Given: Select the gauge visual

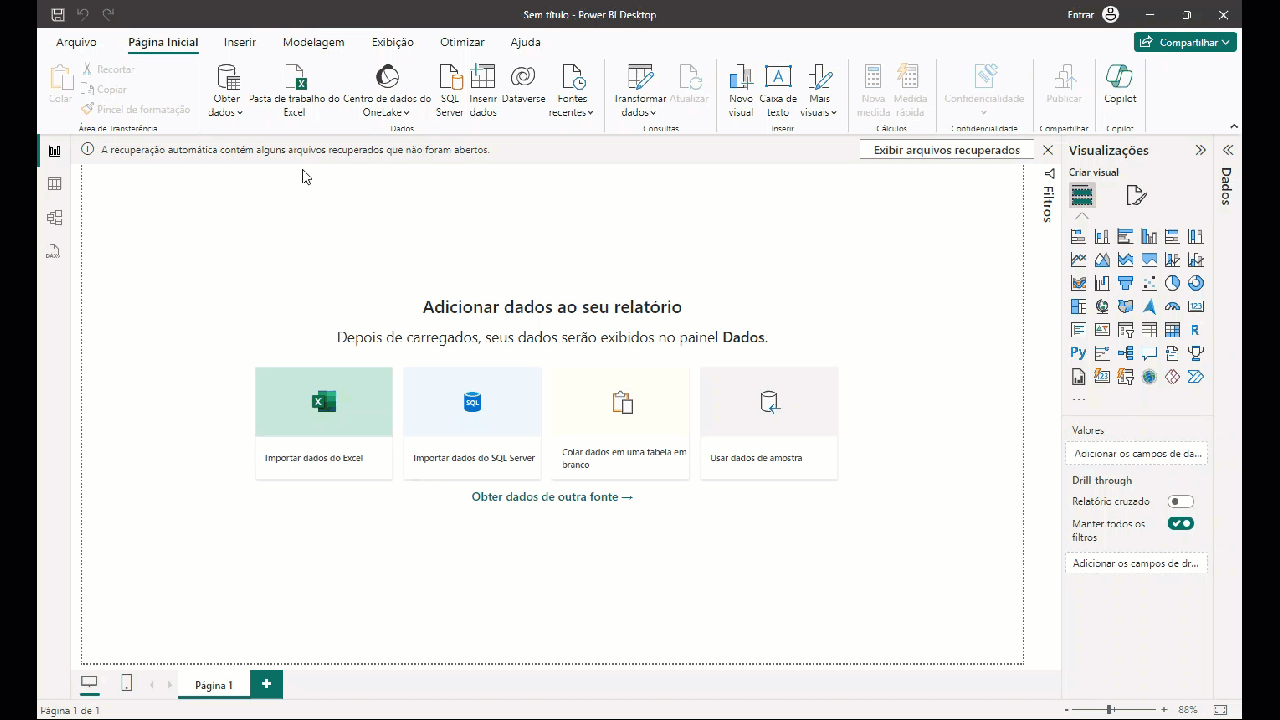Looking at the screenshot, I should [1172, 306].
